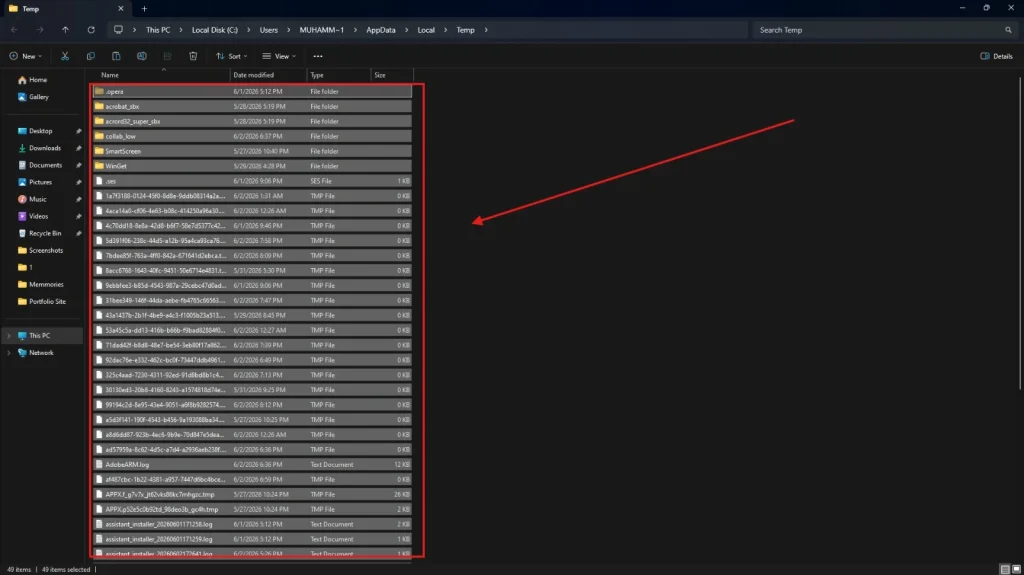This screenshot has height=575, width=1024.
Task: Sort by the Type column header
Action: pyautogui.click(x=338, y=75)
